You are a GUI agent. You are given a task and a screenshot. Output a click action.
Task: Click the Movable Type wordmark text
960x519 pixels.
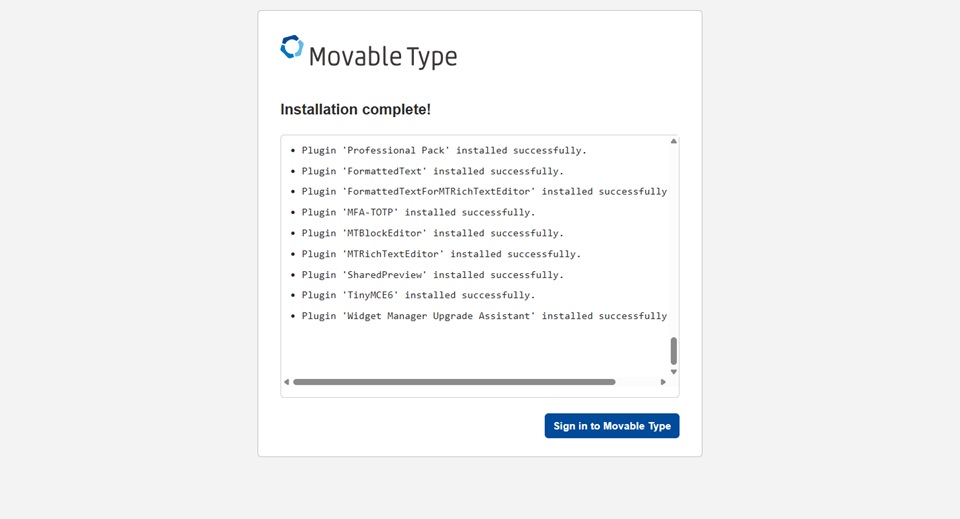tap(382, 57)
